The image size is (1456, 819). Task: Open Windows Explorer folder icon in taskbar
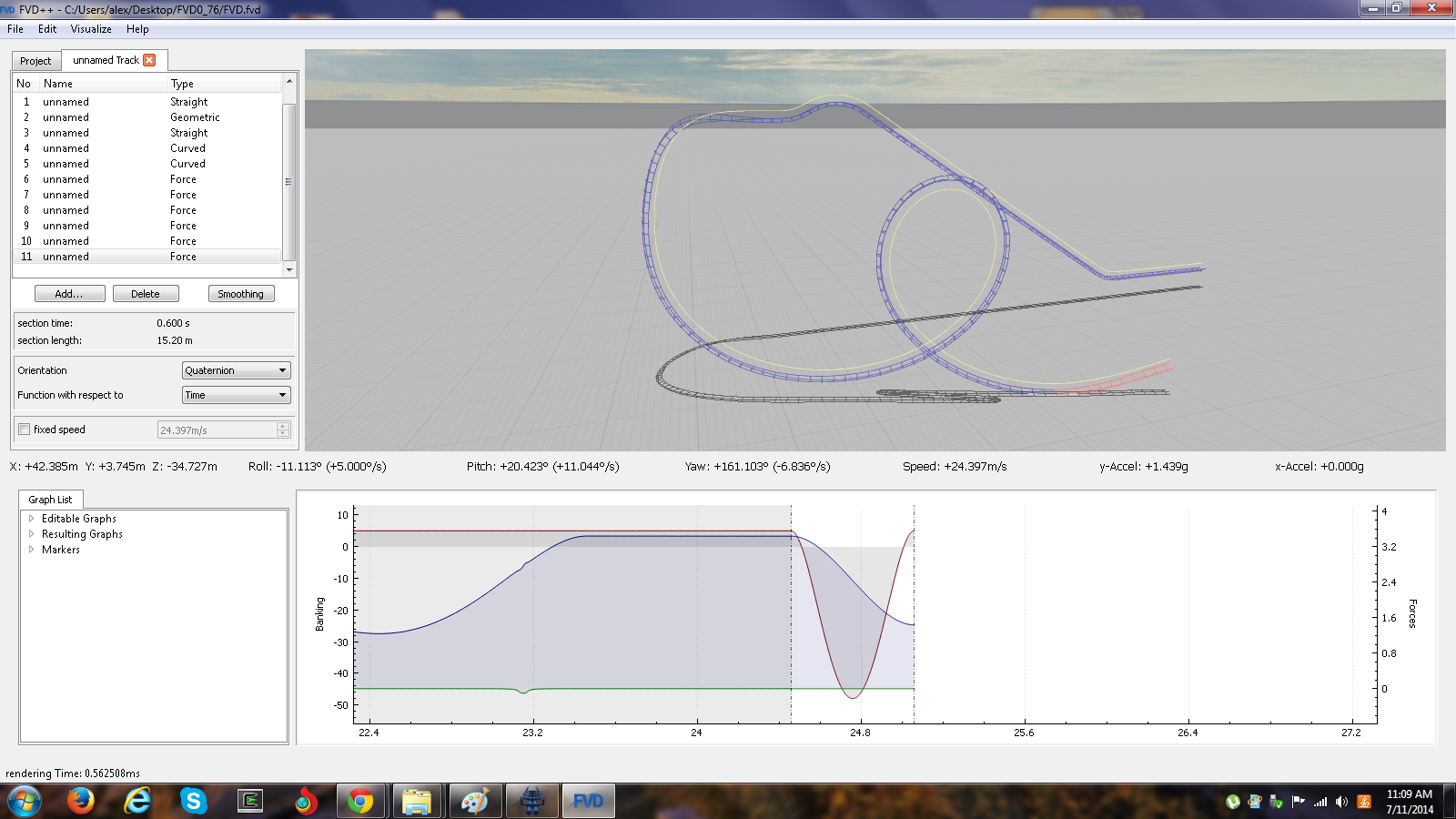click(x=417, y=801)
